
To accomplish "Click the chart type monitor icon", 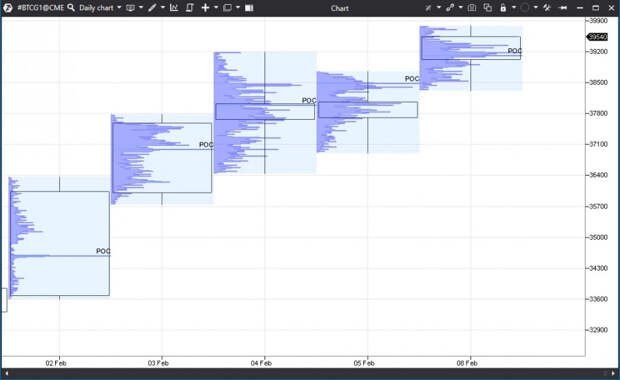I will [x=130, y=8].
